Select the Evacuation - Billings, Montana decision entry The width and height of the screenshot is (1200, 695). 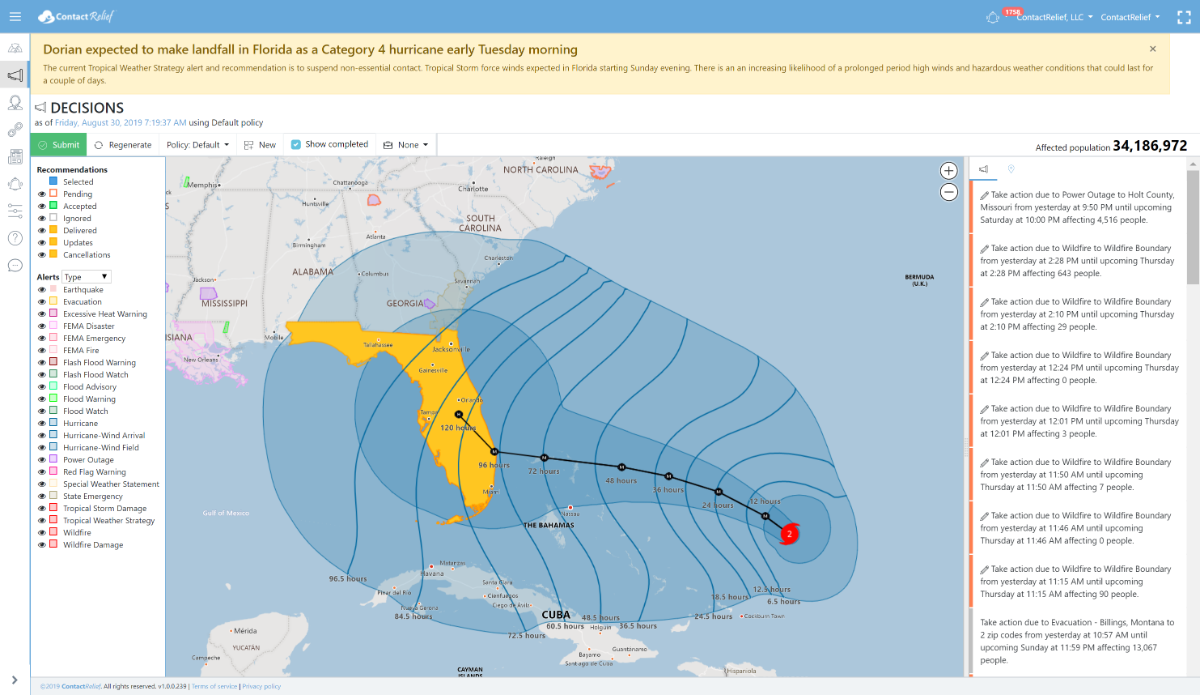tap(1077, 641)
